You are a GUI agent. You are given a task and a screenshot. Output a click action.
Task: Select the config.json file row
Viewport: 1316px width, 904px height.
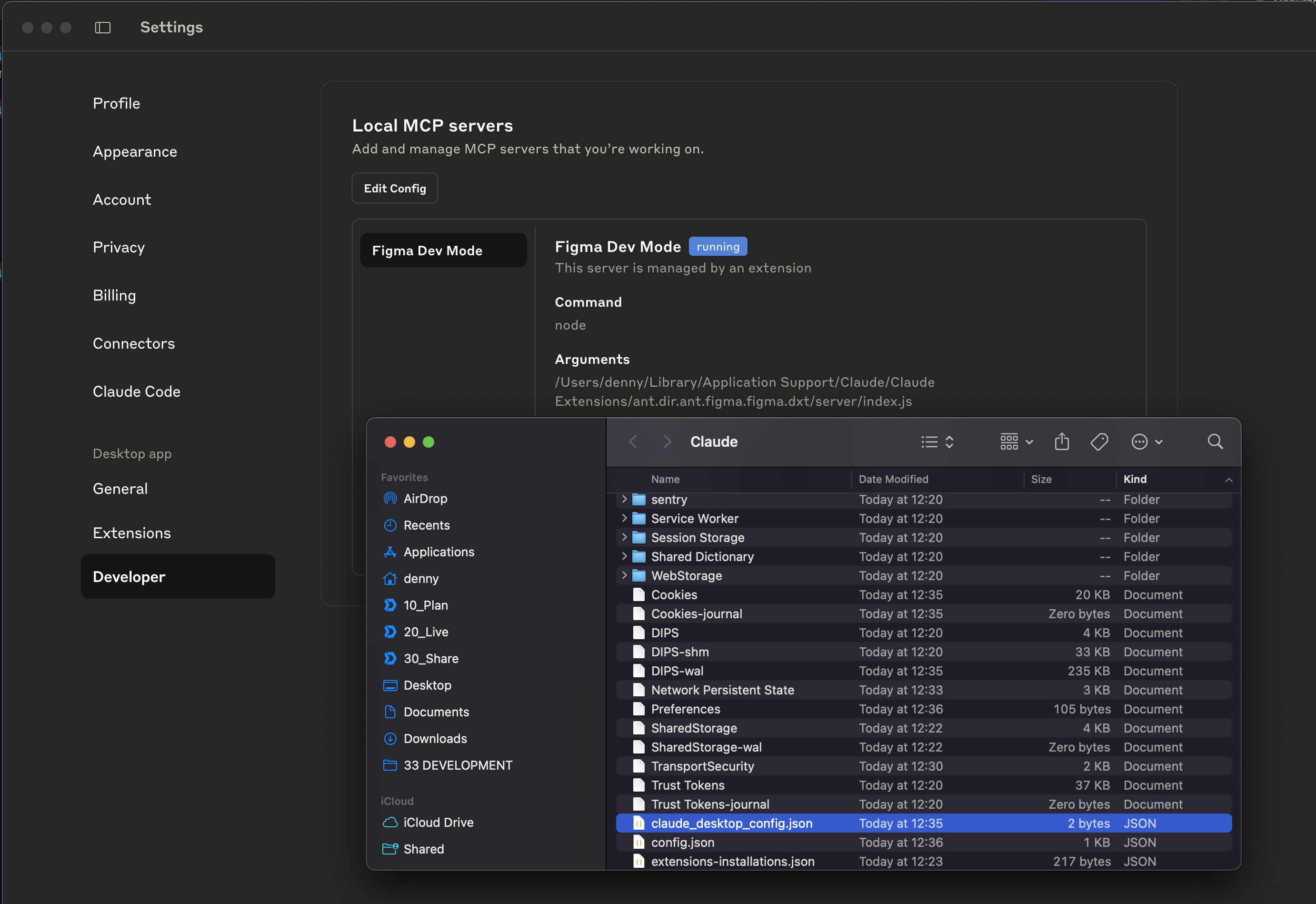(682, 842)
